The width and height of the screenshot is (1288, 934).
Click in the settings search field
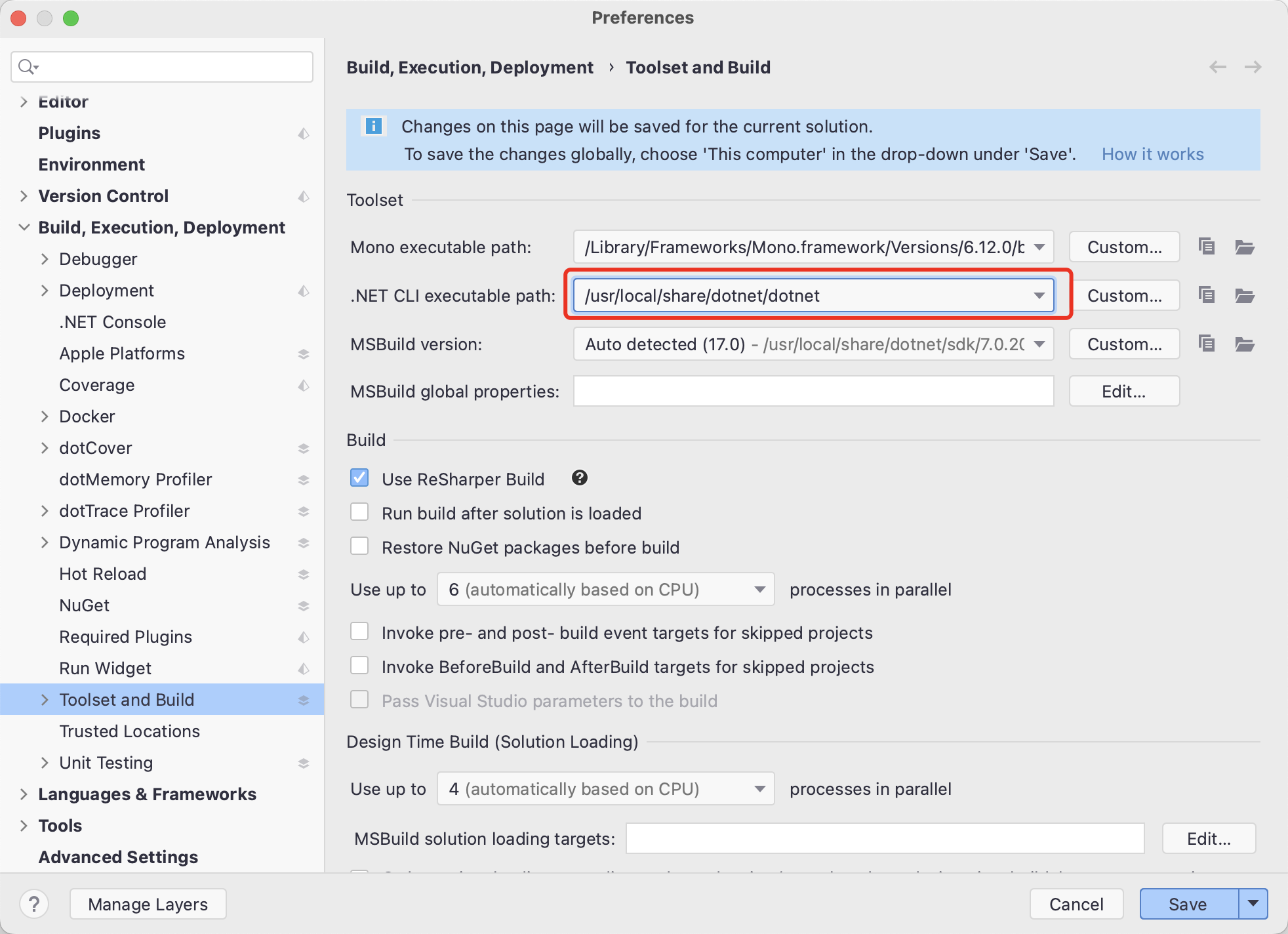coord(162,67)
